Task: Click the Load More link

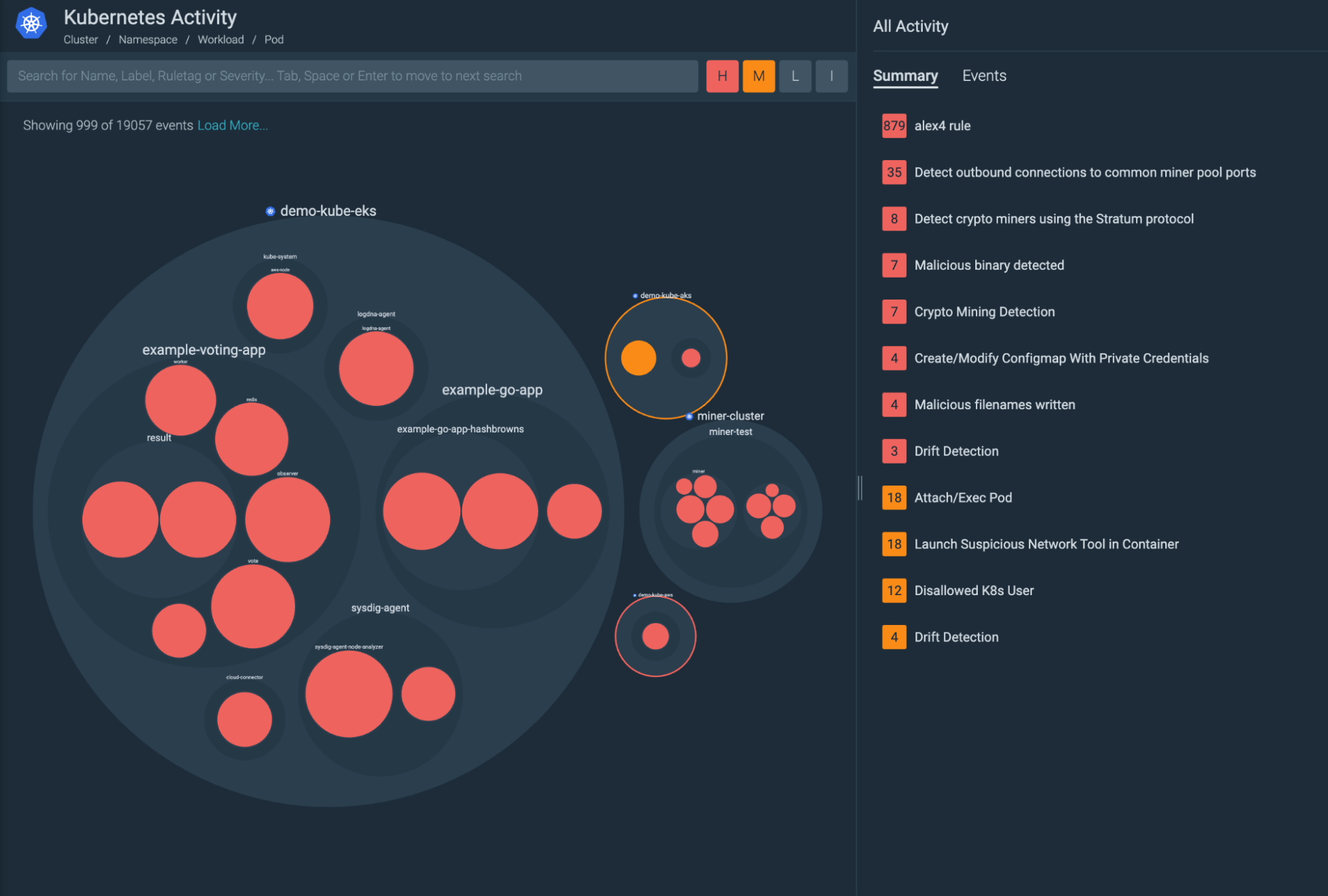Action: tap(233, 125)
